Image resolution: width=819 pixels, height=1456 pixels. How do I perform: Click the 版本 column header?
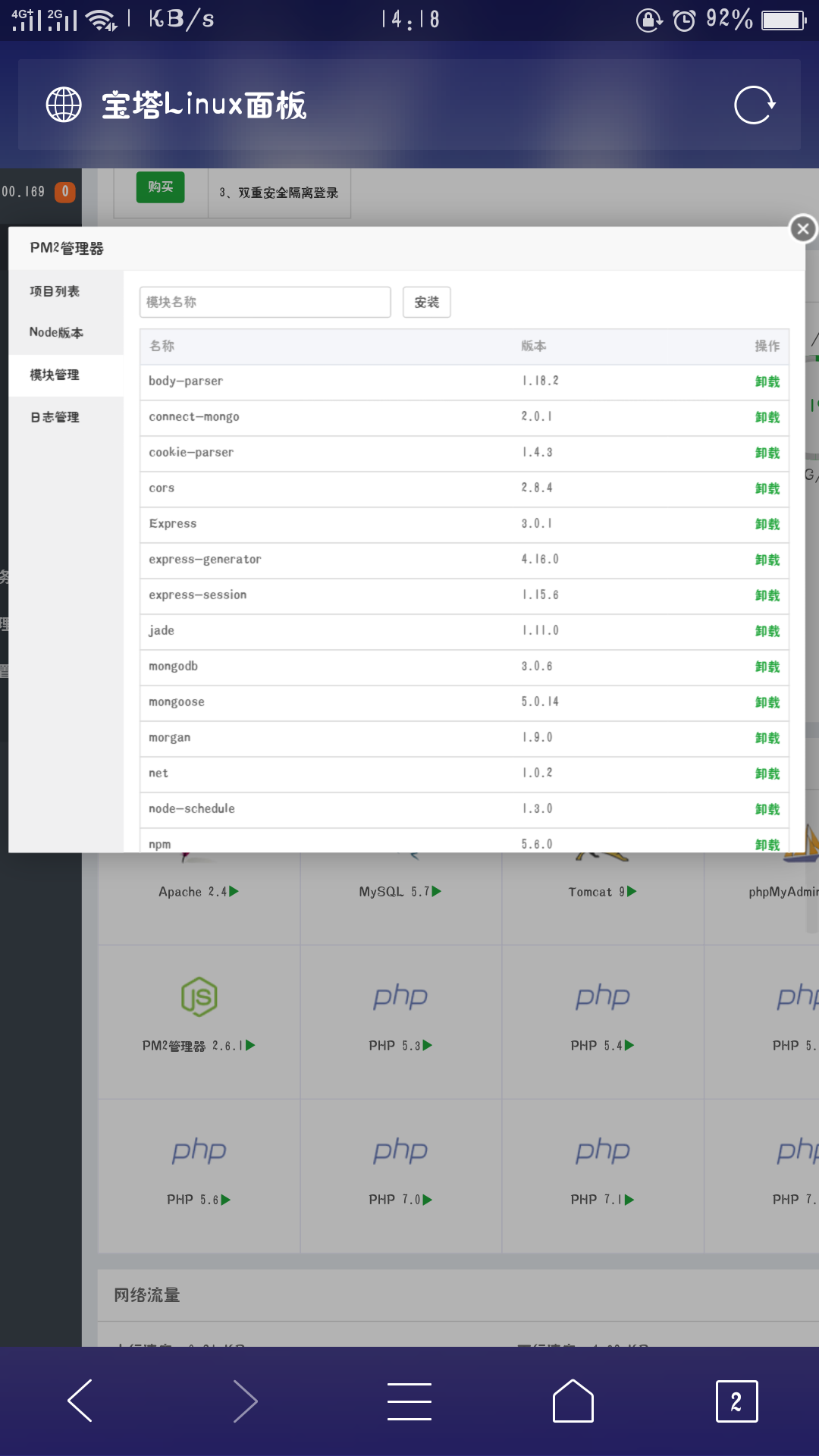534,346
